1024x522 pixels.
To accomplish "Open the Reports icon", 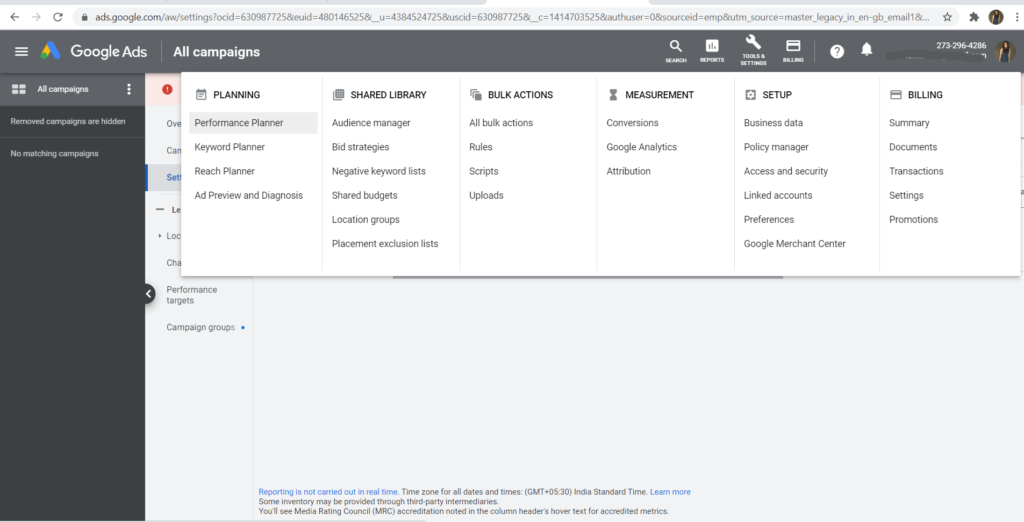I will pos(712,50).
